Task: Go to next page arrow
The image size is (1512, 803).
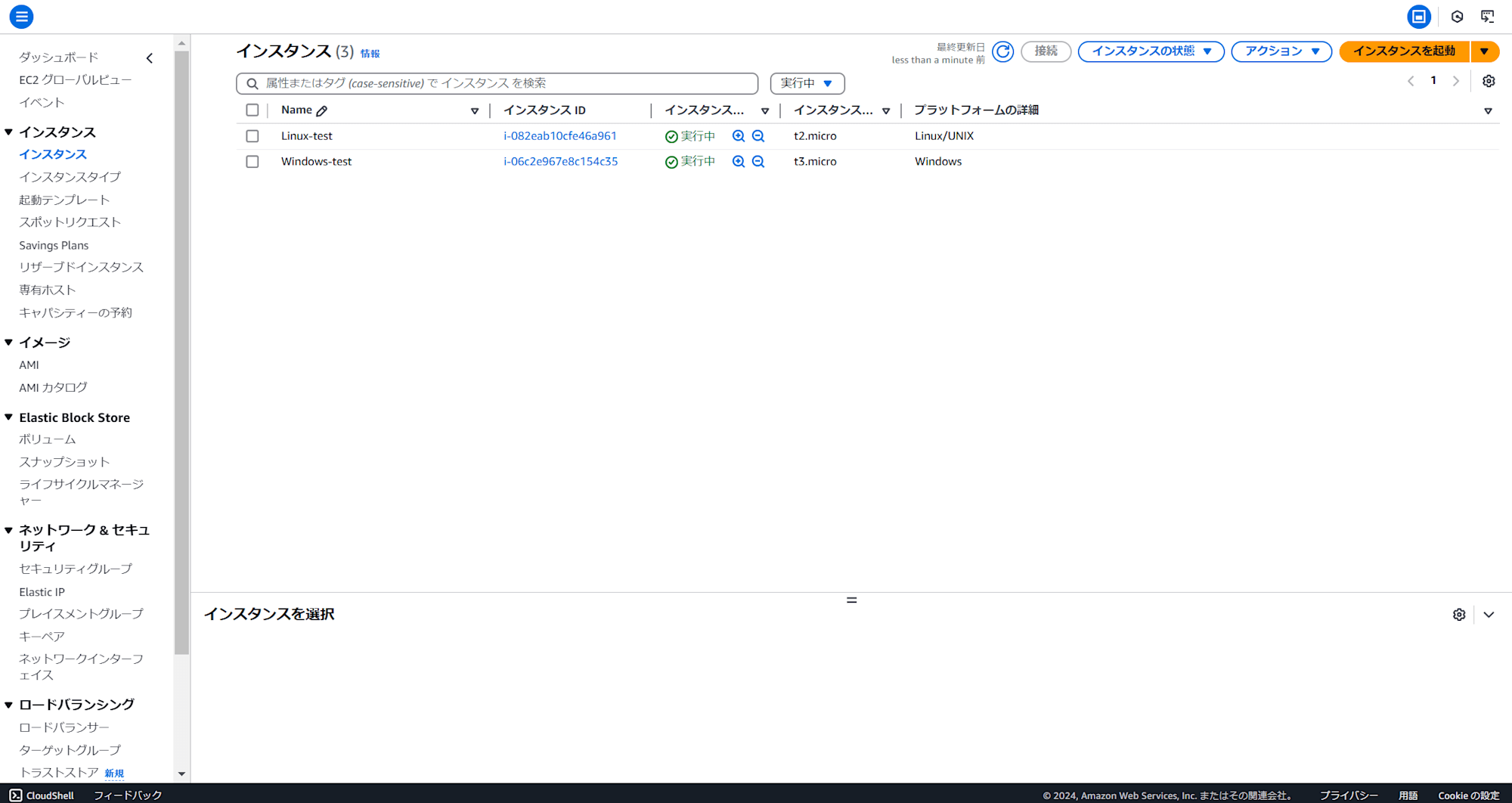Action: [x=1456, y=81]
